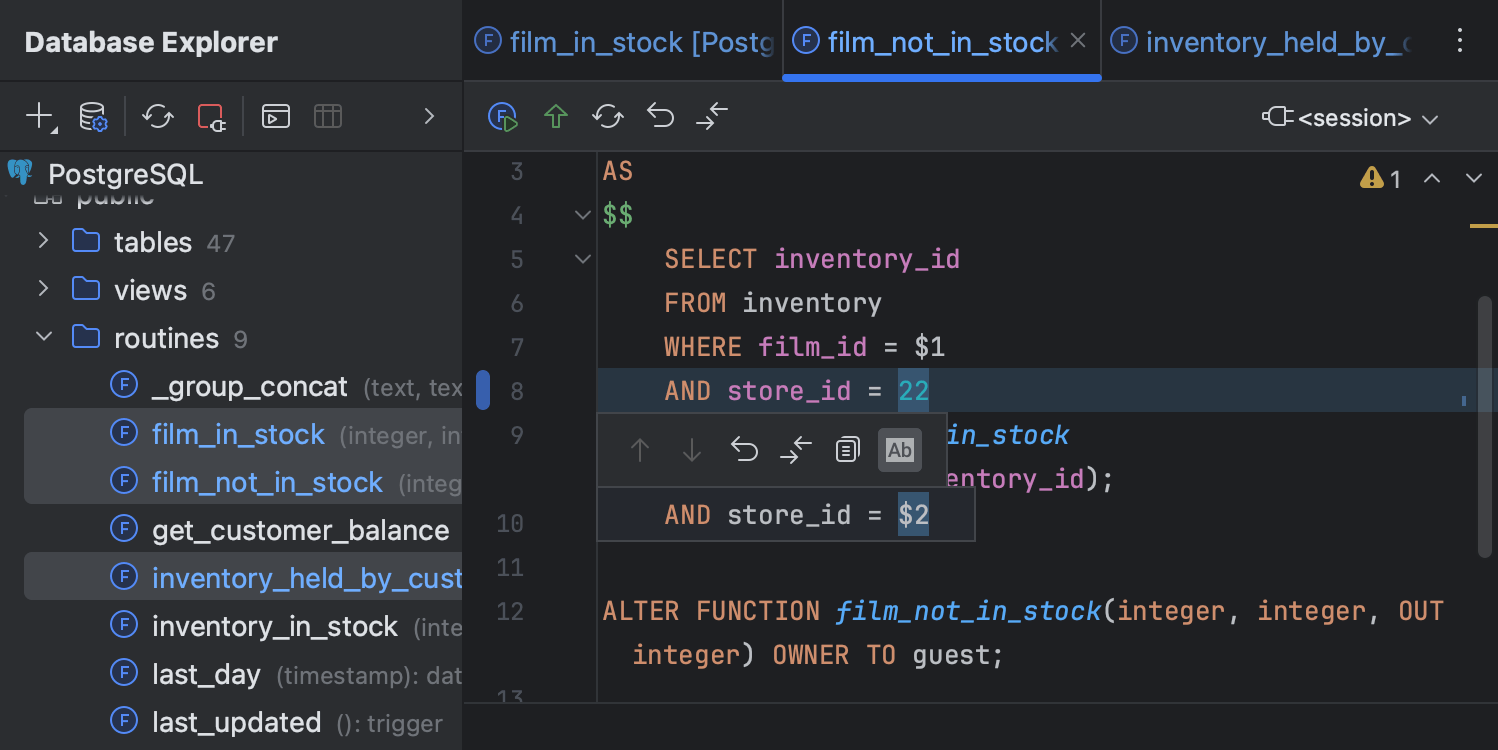Viewport: 1498px width, 750px height.
Task: Collapse the routines folder
Action: point(43,337)
